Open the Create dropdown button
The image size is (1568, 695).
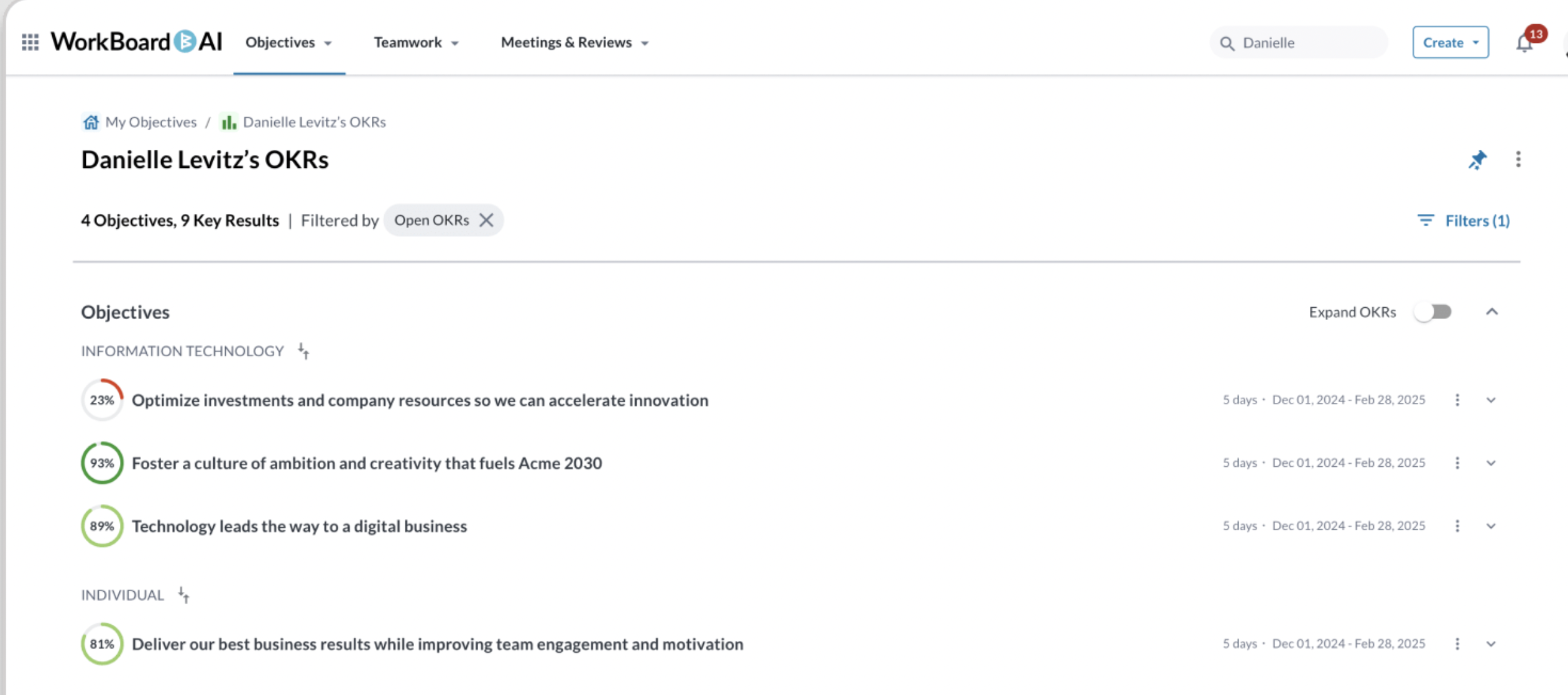pyautogui.click(x=1450, y=42)
